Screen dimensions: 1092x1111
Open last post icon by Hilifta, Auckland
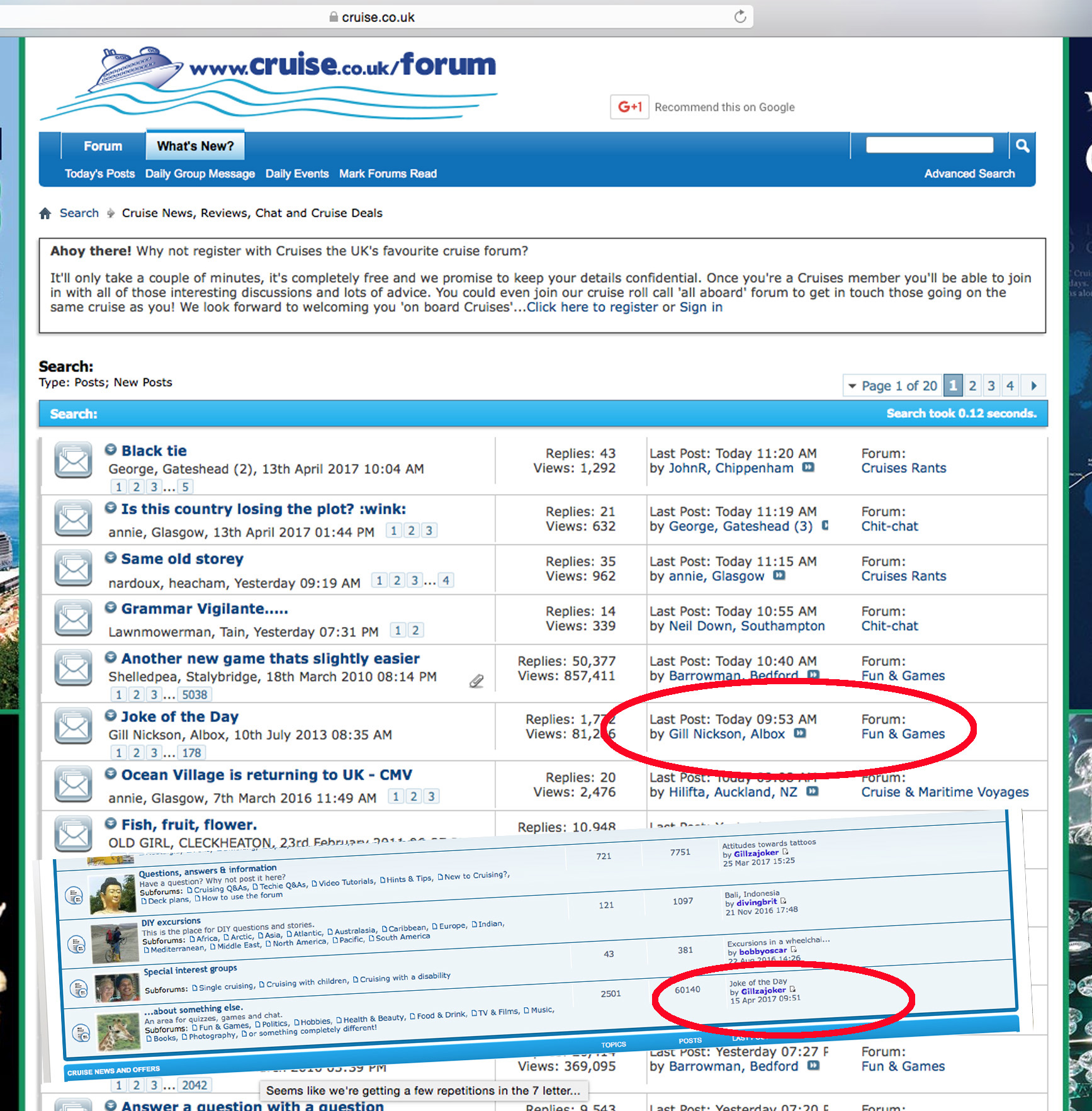[x=813, y=791]
